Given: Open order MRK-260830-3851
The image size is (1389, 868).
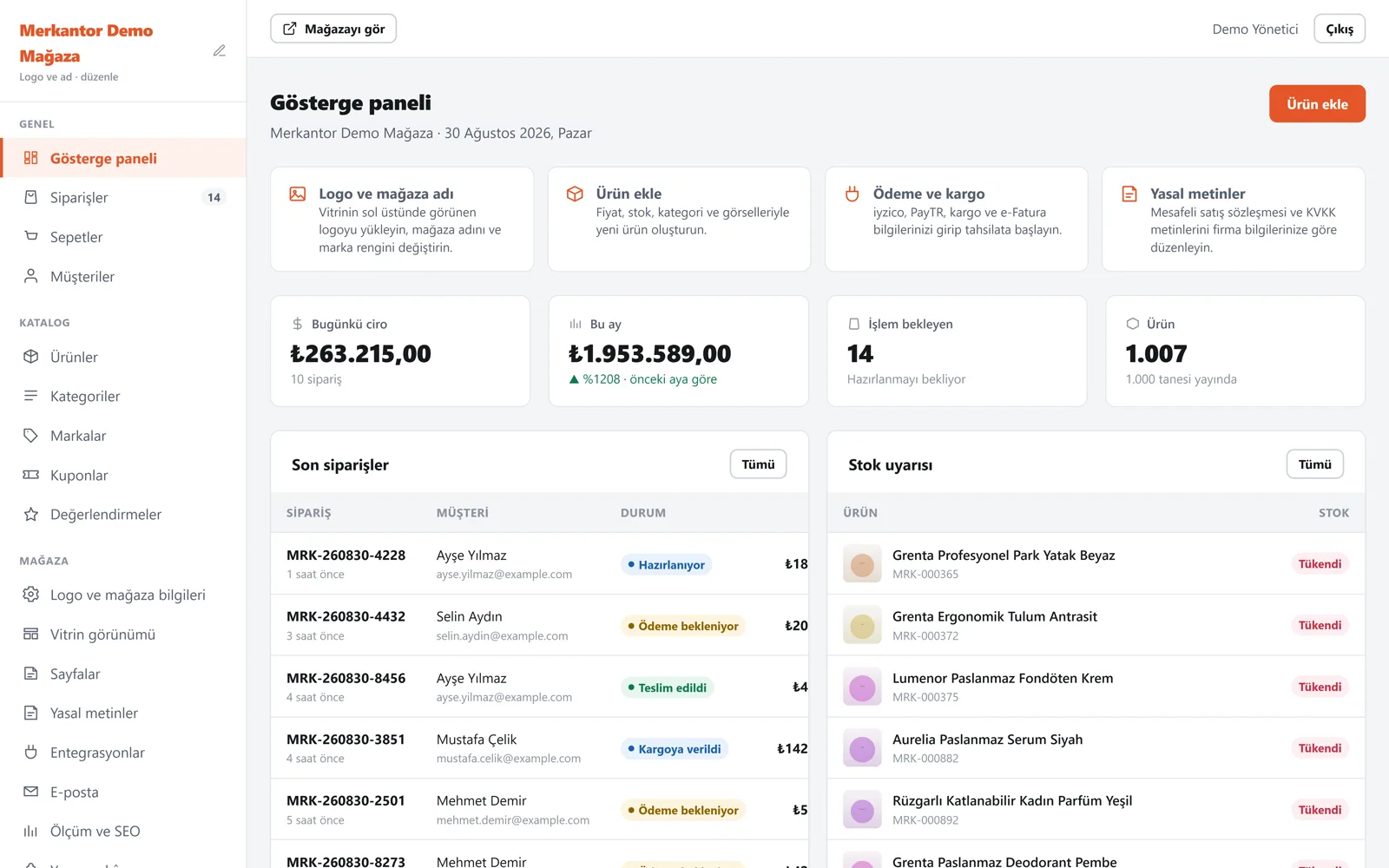Looking at the screenshot, I should [x=346, y=740].
